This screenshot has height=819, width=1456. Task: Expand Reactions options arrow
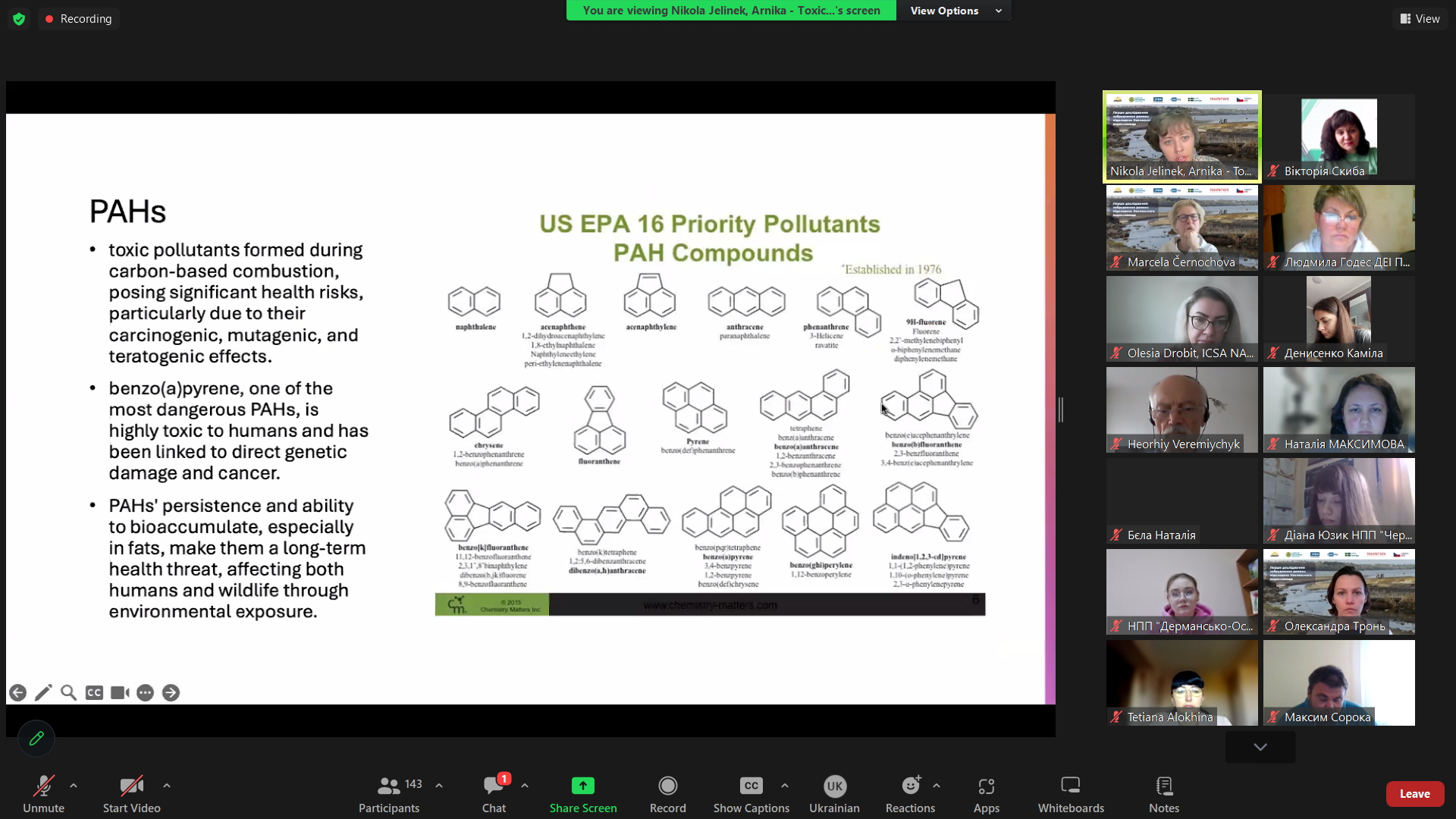937,786
